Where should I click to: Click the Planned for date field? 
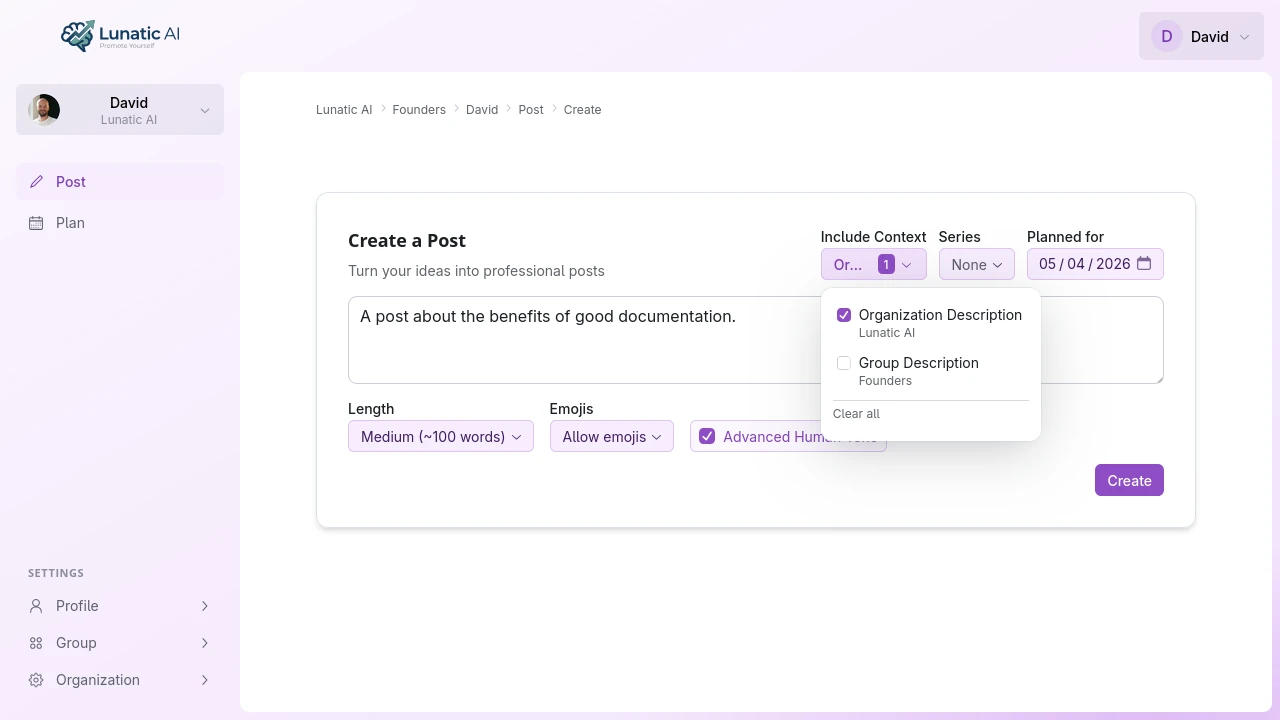(1095, 264)
